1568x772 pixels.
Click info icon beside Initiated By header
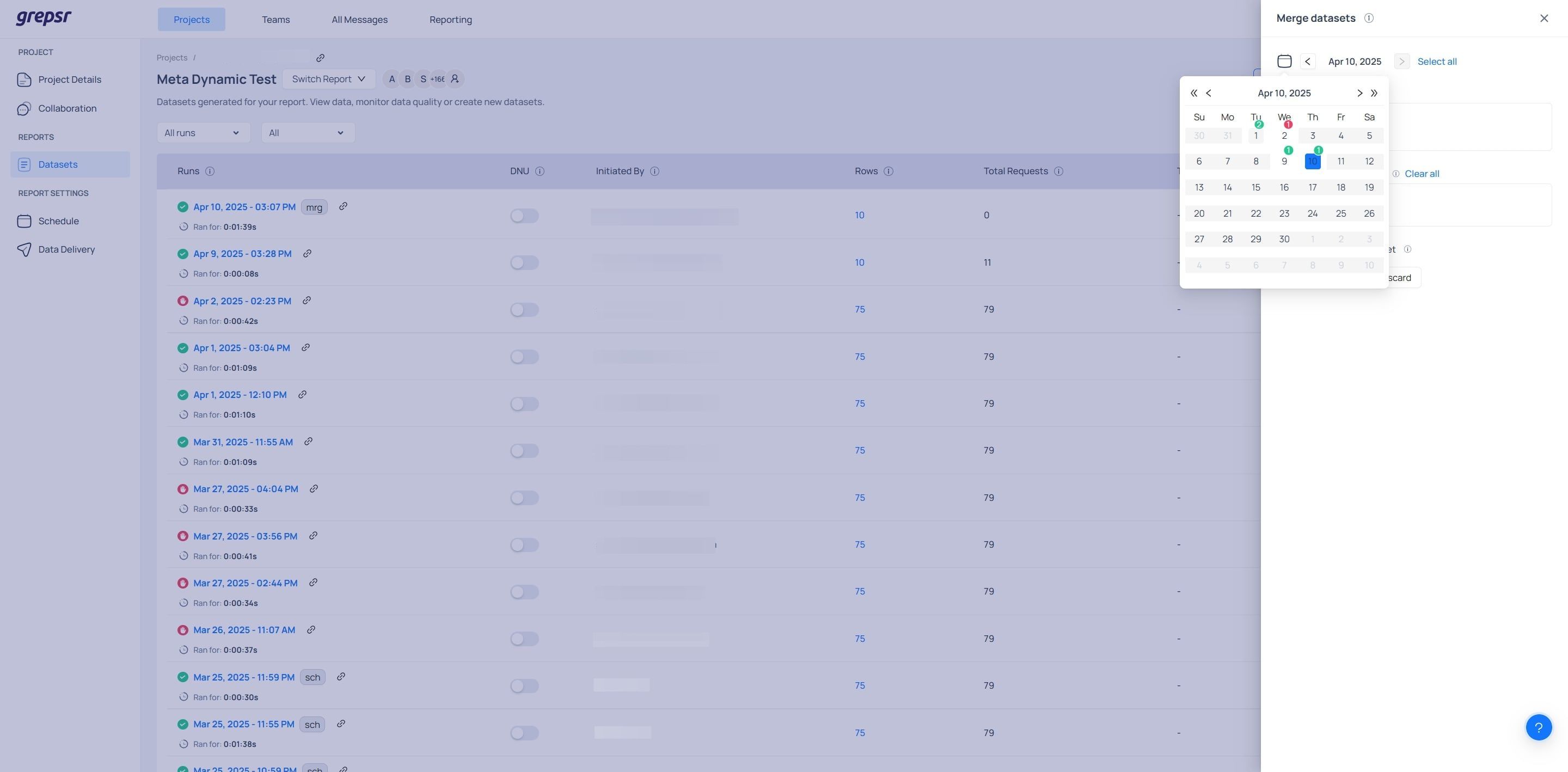click(655, 171)
